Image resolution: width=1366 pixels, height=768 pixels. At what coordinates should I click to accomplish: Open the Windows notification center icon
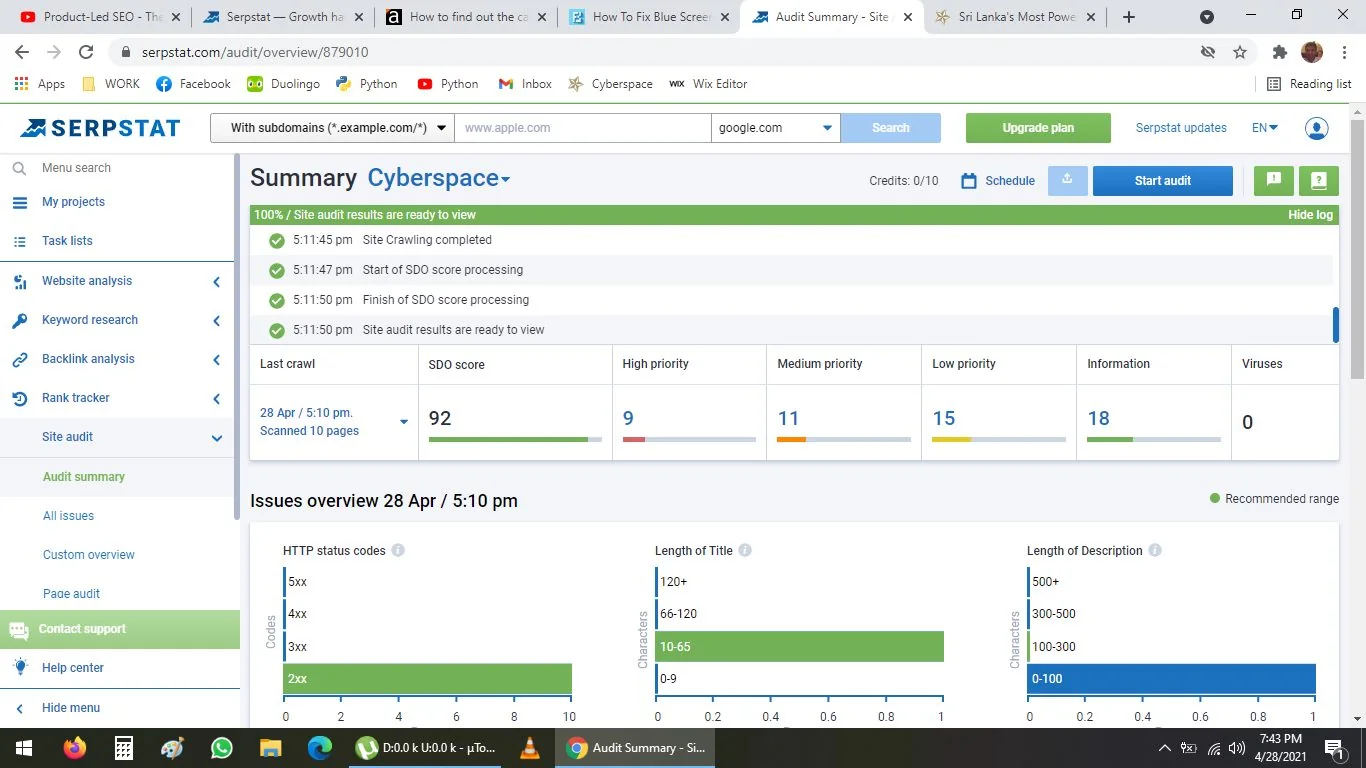[x=1334, y=748]
